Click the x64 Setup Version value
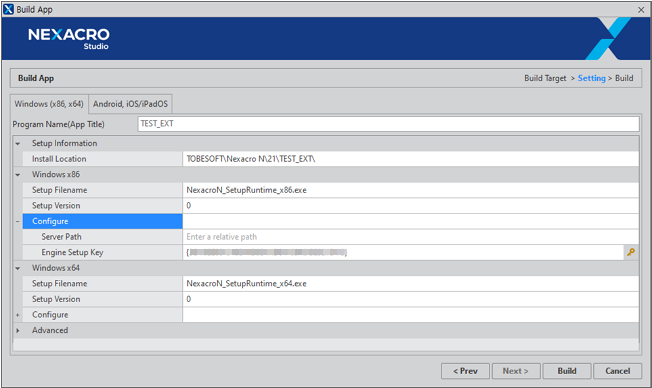This screenshot has height=388, width=652. point(410,299)
